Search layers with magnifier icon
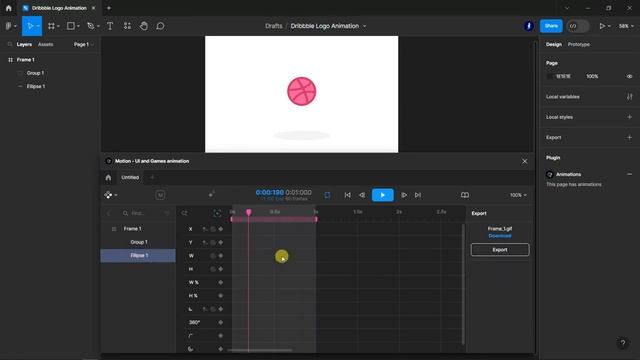 point(10,44)
